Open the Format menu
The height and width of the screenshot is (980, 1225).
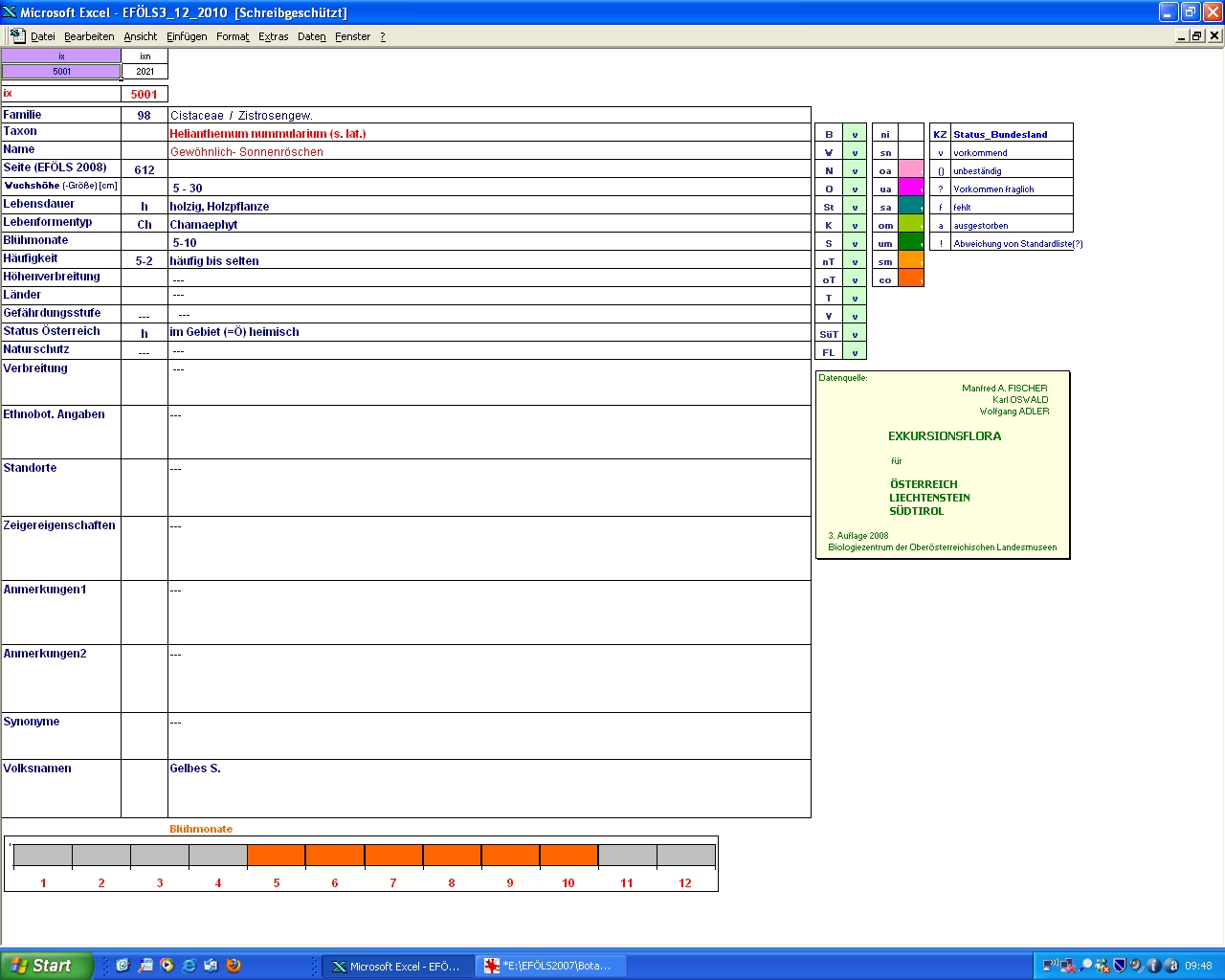233,36
